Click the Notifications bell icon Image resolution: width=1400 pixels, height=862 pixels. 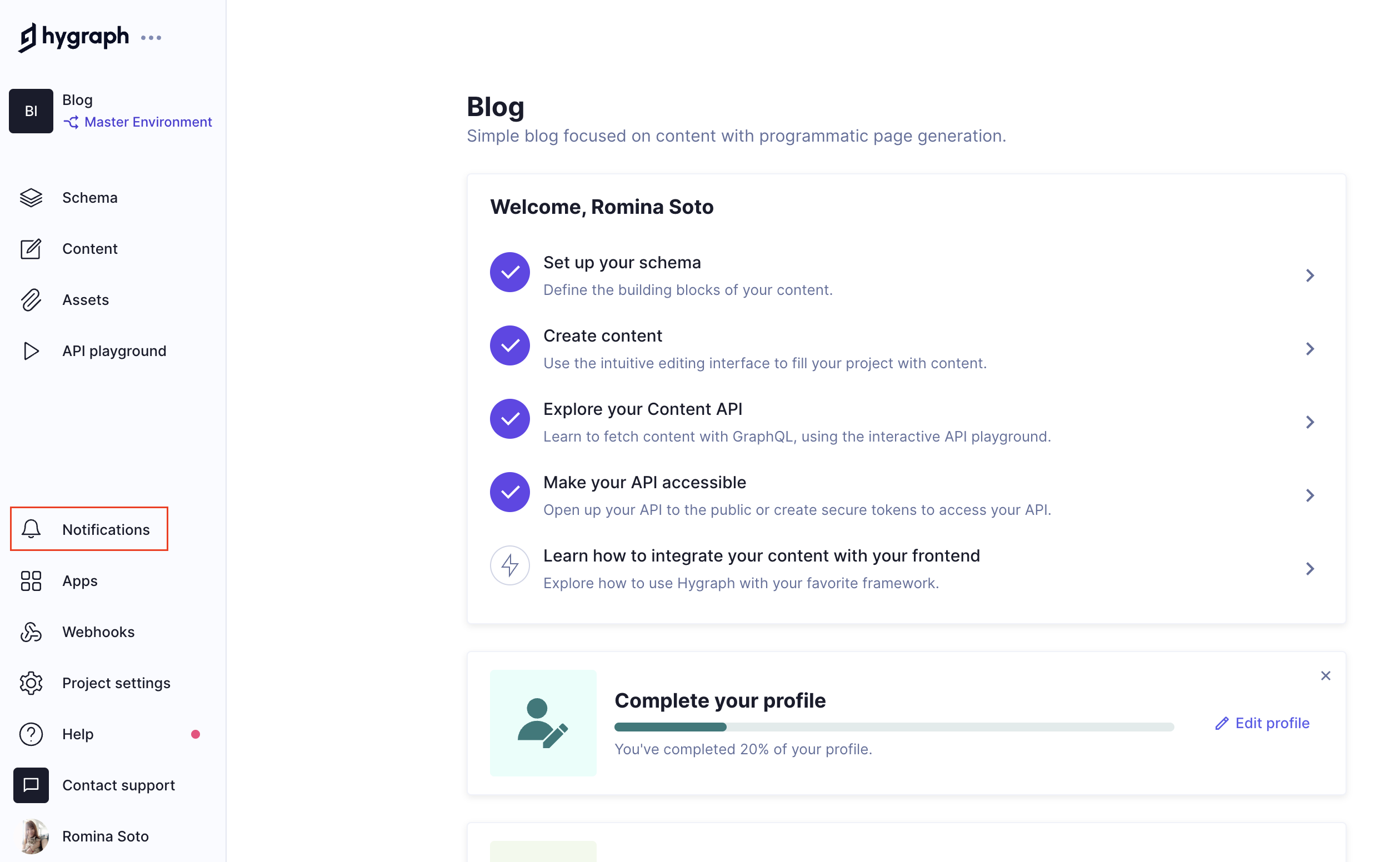point(31,530)
